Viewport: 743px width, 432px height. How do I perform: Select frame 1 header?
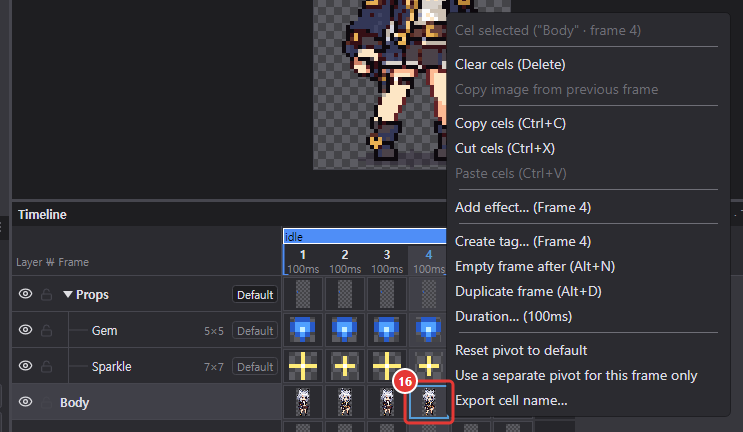coord(303,261)
